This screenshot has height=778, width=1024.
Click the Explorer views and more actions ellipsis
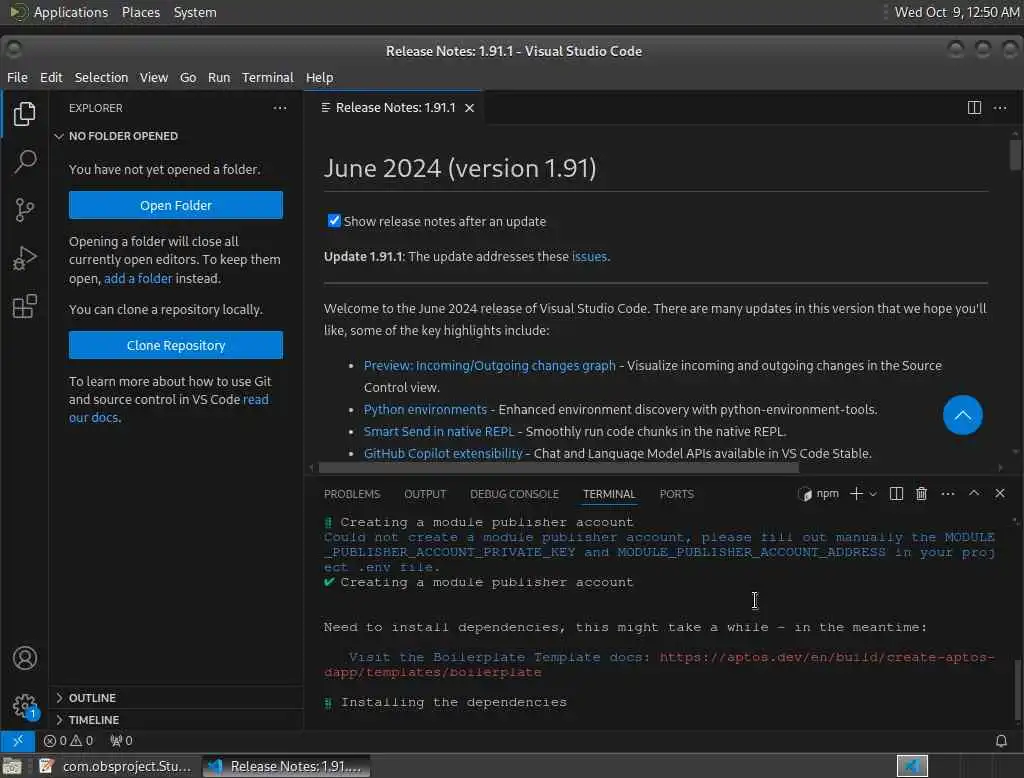coord(280,108)
